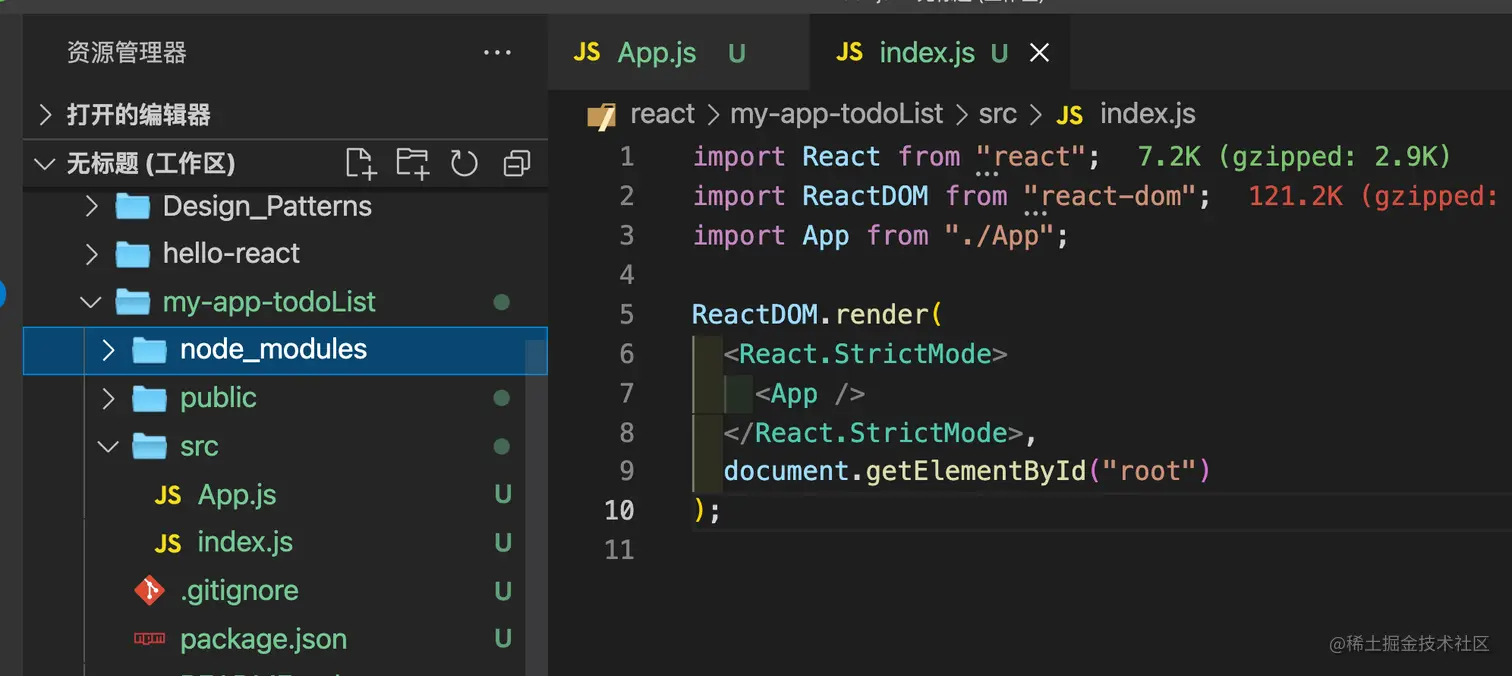This screenshot has width=1512, height=676.
Task: Click the JS icon beside App.js in tree
Action: pos(168,495)
